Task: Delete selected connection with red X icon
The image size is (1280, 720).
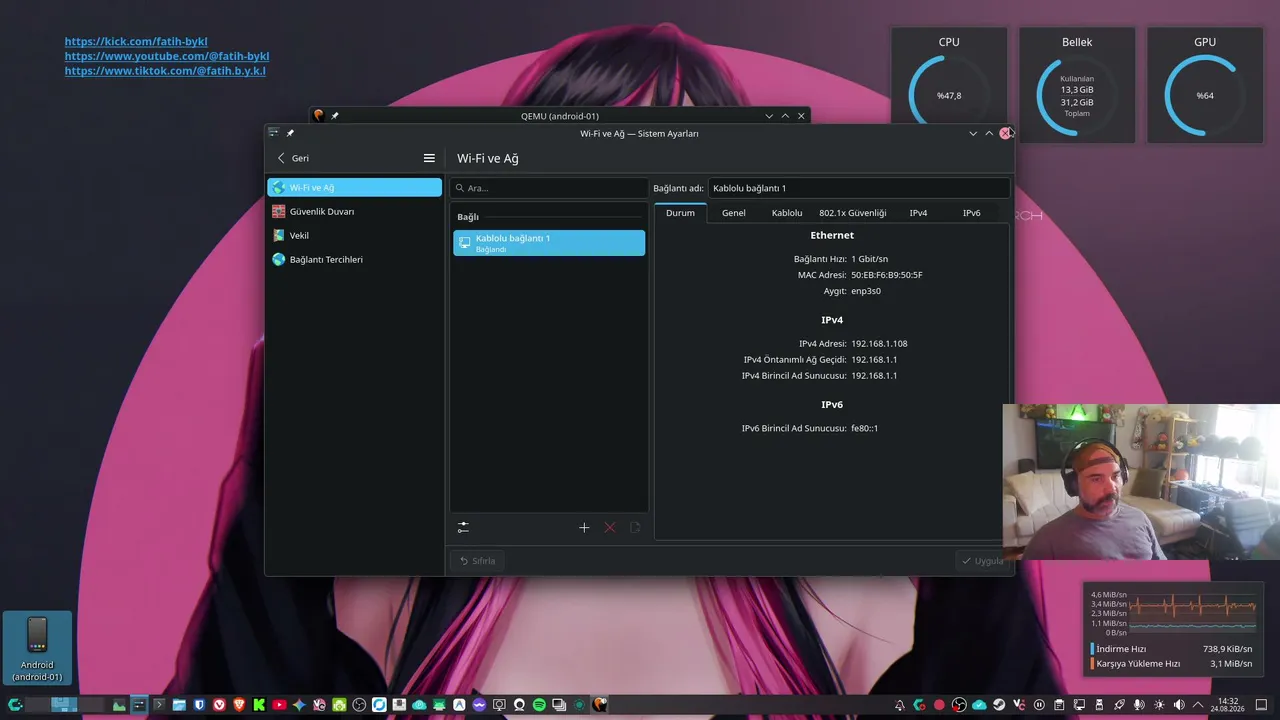Action: 610,527
